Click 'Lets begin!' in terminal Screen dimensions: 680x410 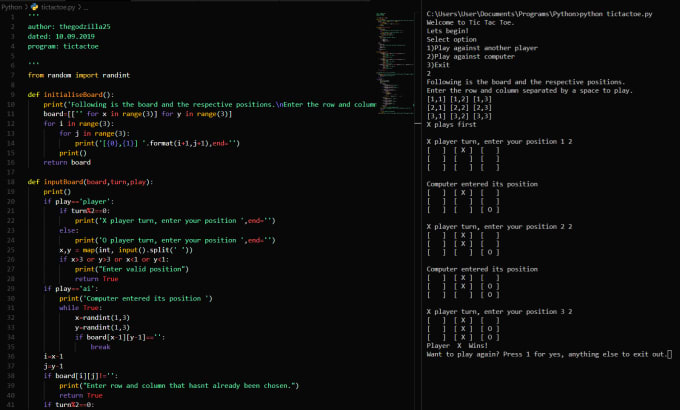[447, 31]
